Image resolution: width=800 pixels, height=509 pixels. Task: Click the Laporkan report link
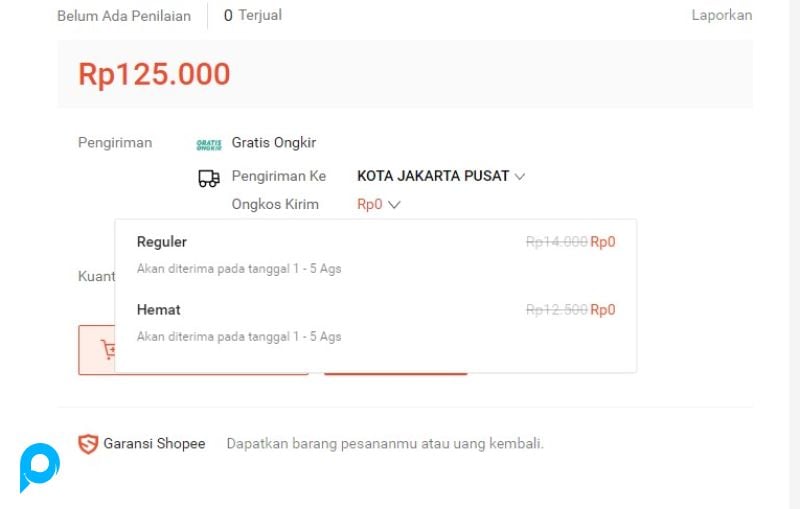coord(721,15)
